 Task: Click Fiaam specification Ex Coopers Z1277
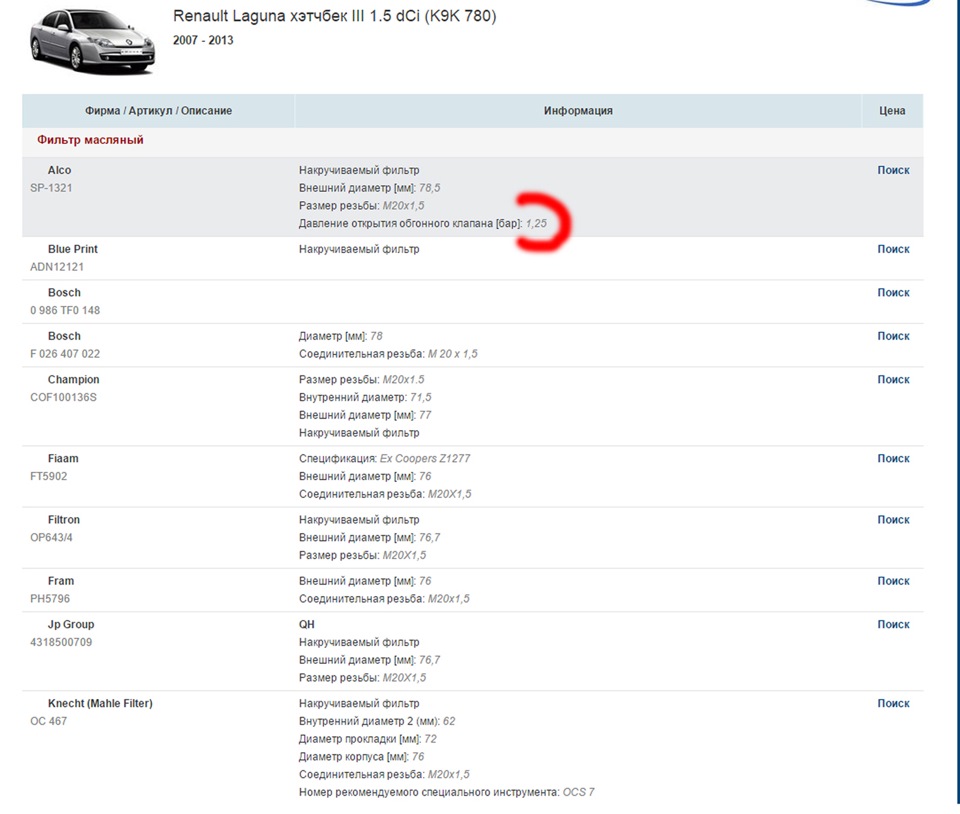425,458
